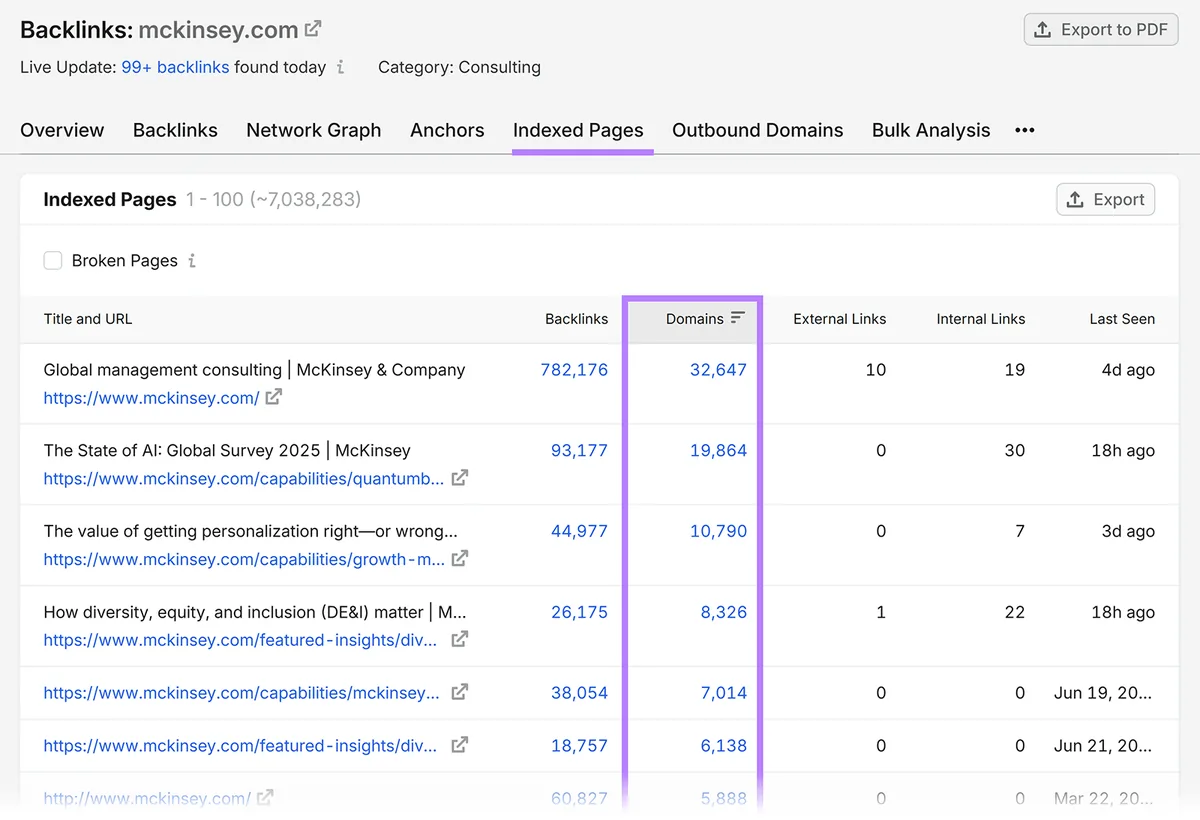Viewport: 1200px width, 820px height.
Task: Click 'Category: Consulting' text
Action: [459, 67]
